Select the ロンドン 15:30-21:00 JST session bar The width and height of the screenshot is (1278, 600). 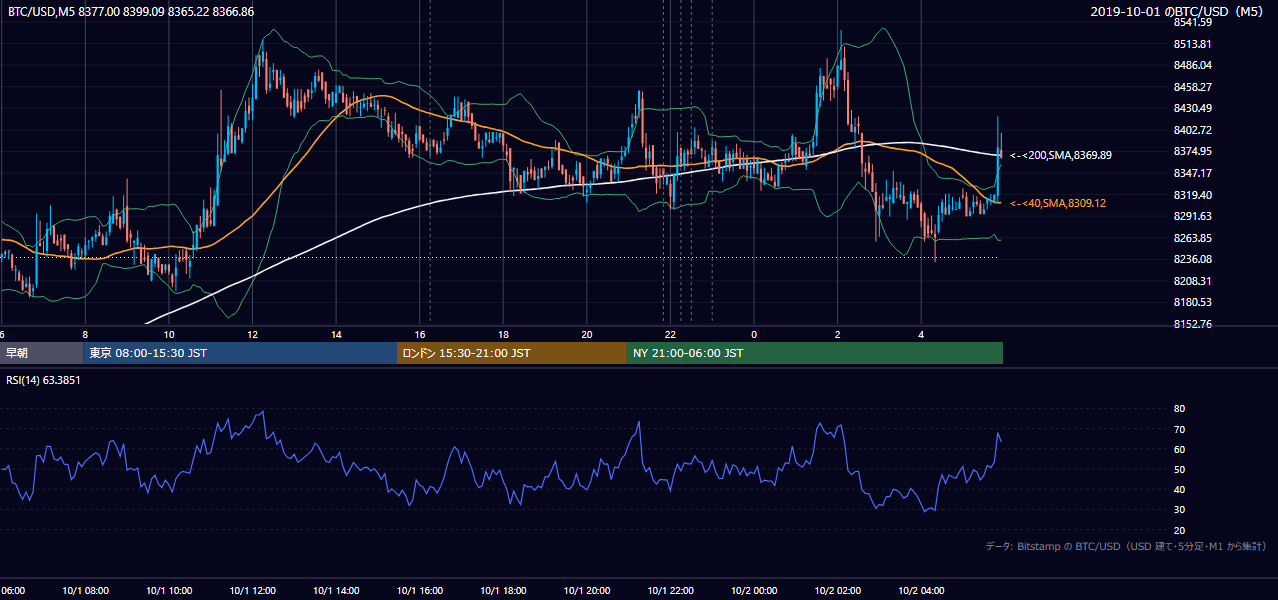pos(512,353)
